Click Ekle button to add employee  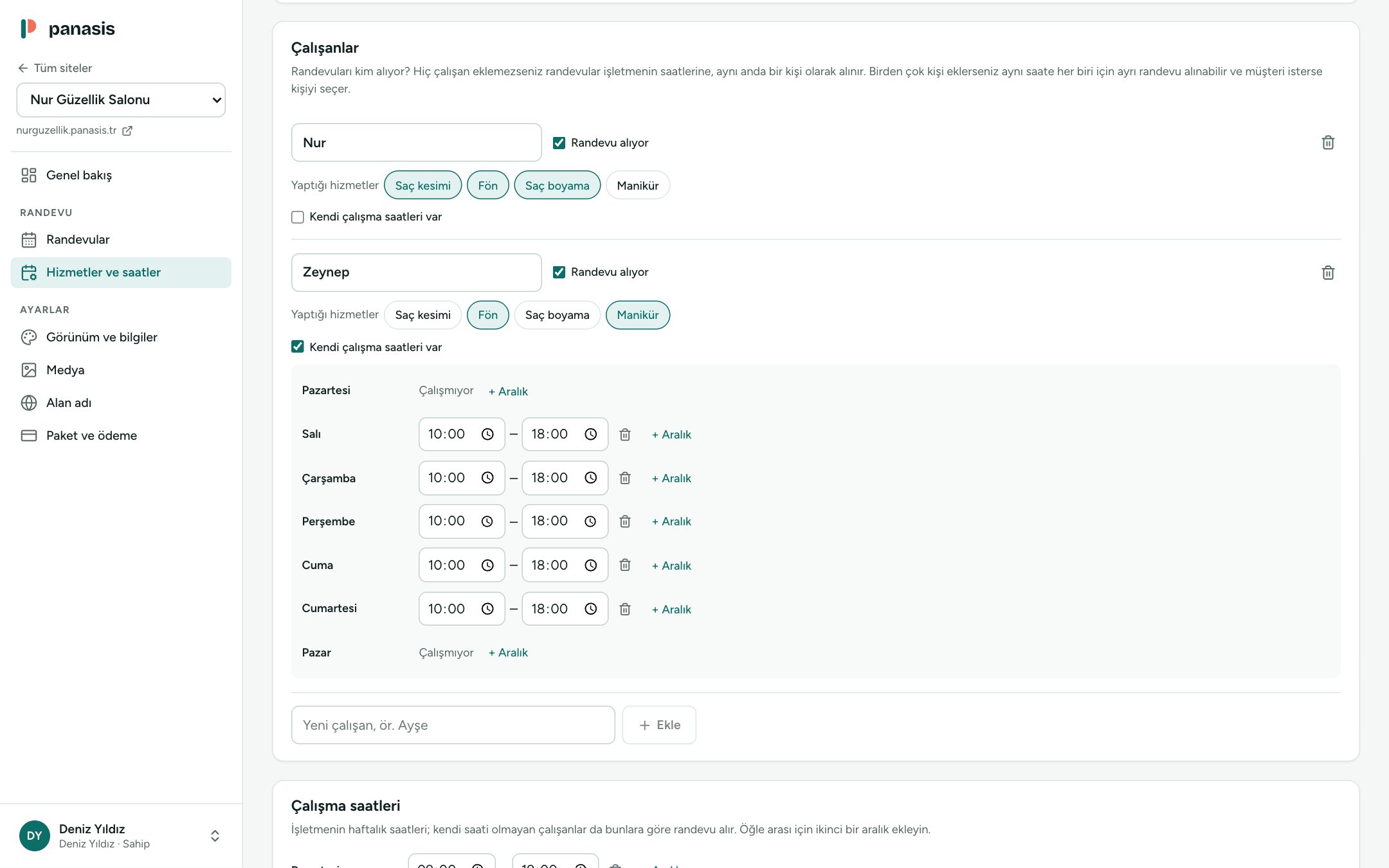[x=659, y=725]
